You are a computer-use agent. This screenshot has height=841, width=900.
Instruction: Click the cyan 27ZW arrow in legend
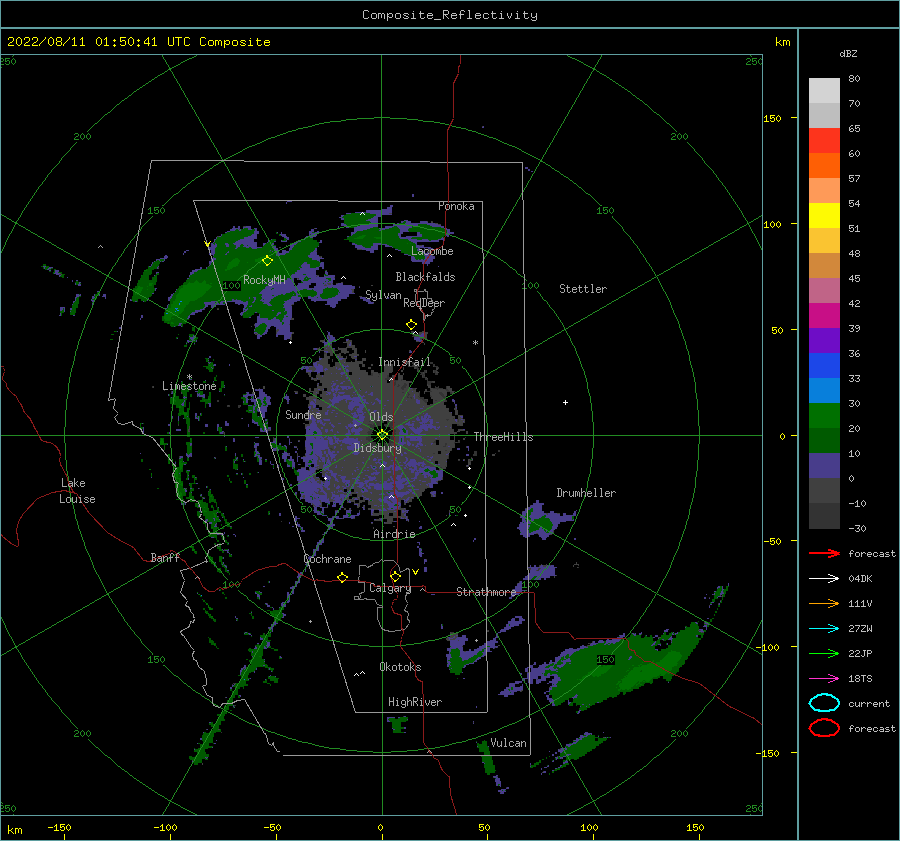(x=824, y=629)
